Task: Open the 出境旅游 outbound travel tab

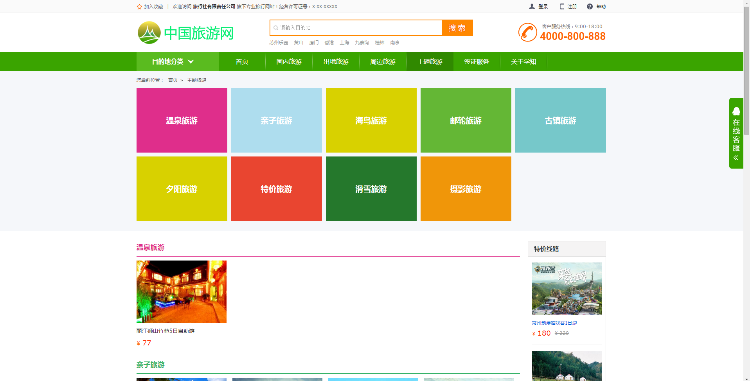Action: click(x=336, y=62)
